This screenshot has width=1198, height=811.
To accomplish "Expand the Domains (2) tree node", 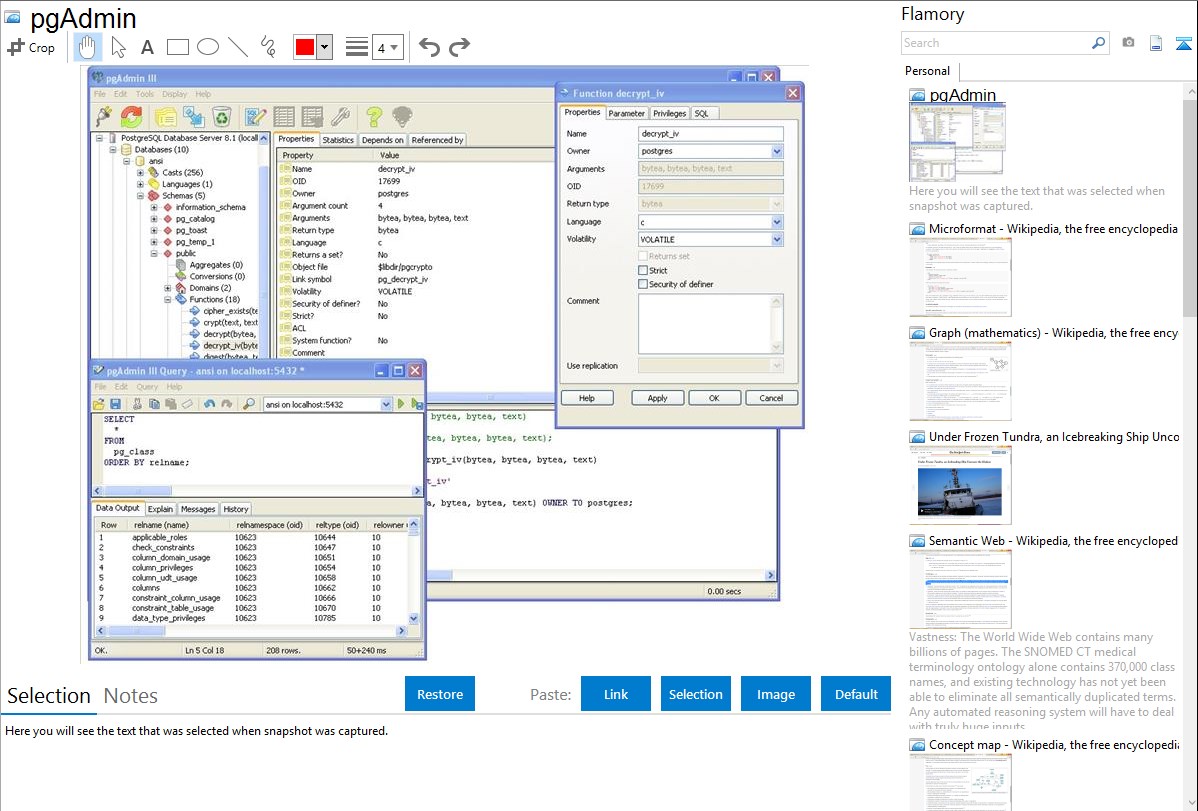I will point(167,288).
